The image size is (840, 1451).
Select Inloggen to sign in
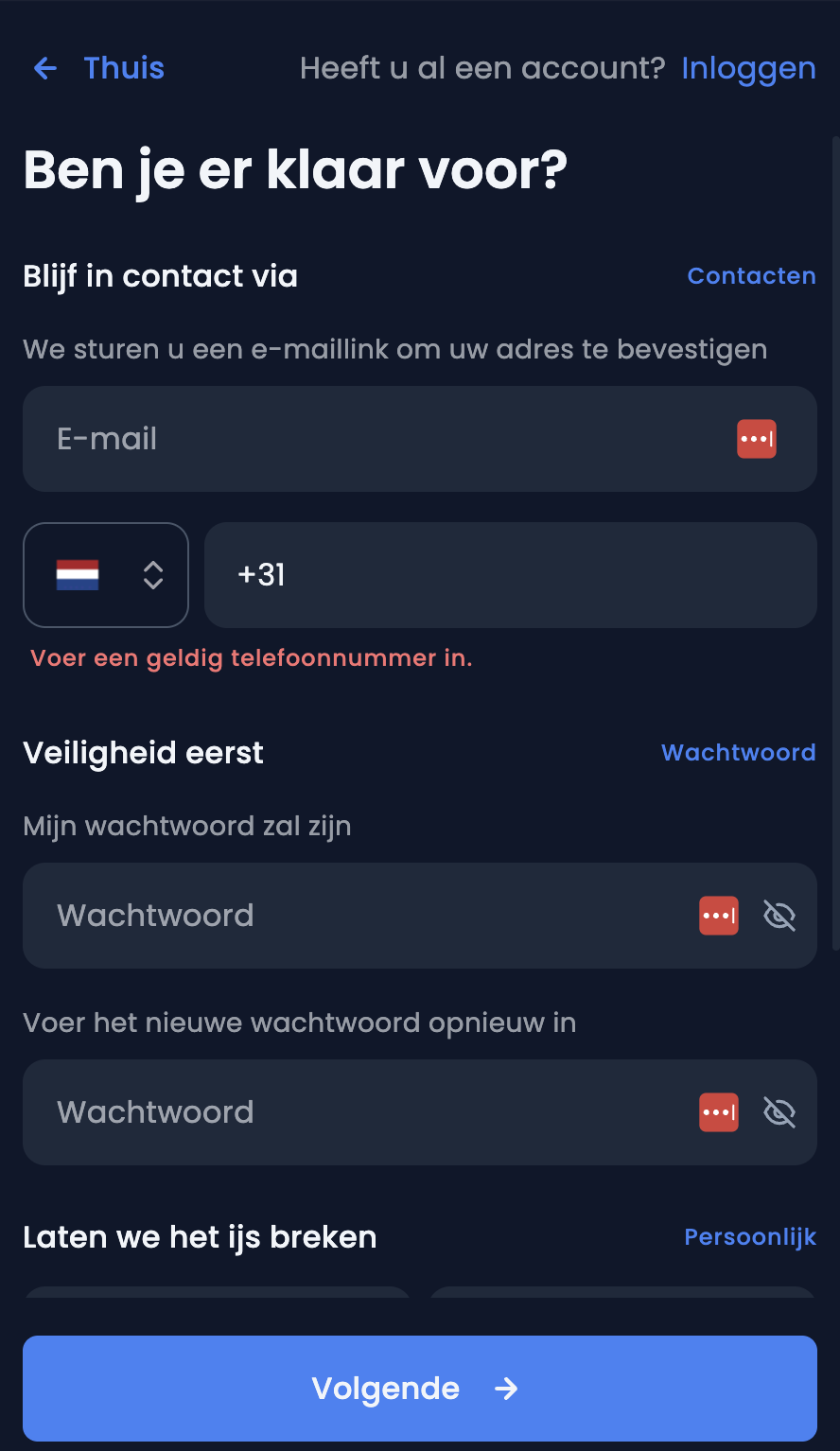tap(748, 68)
